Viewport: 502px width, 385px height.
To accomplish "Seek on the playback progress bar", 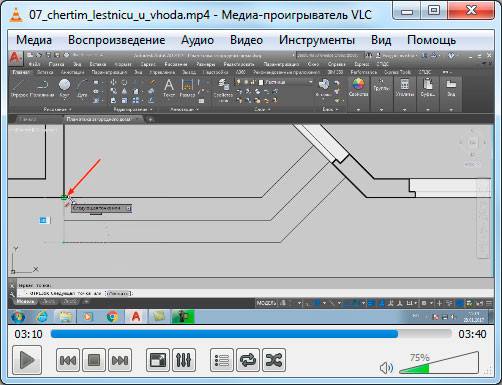I will pos(251,334).
